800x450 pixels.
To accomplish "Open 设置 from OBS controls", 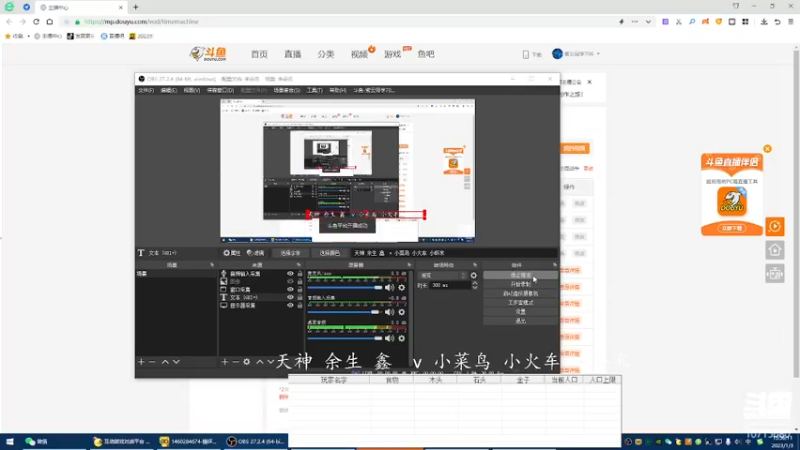I will (x=520, y=312).
